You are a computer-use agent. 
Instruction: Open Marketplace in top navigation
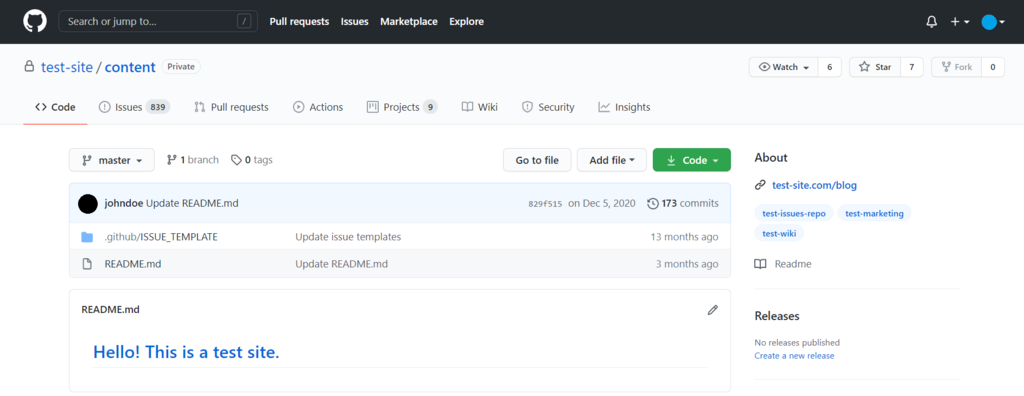(409, 22)
